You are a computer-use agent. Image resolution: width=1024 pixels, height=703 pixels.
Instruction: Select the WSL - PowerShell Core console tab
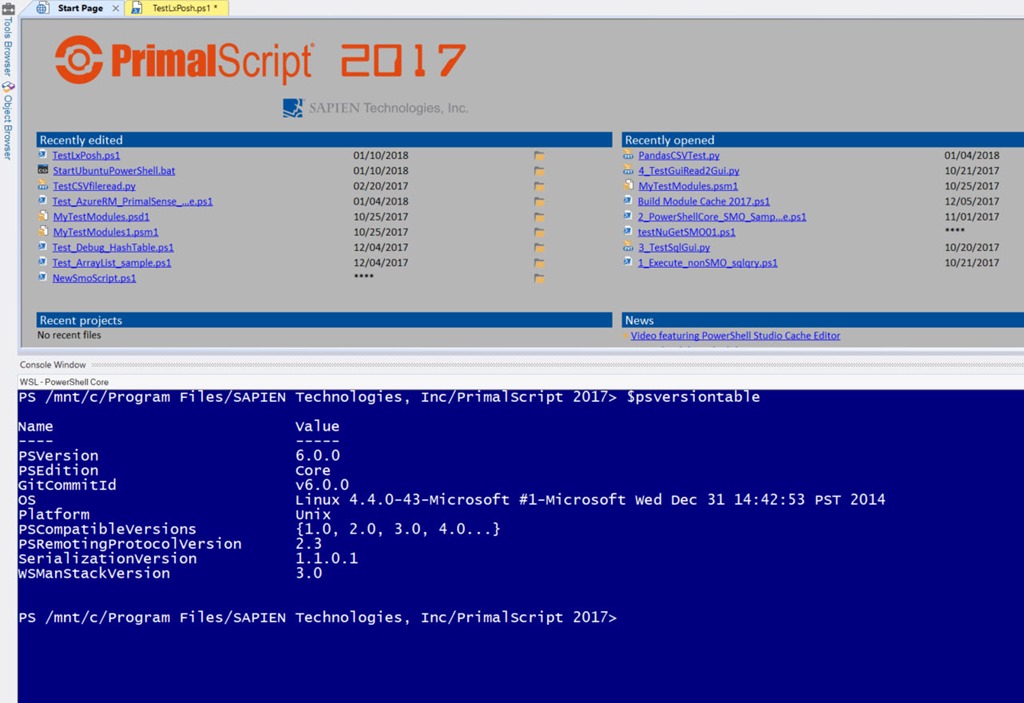coord(64,382)
